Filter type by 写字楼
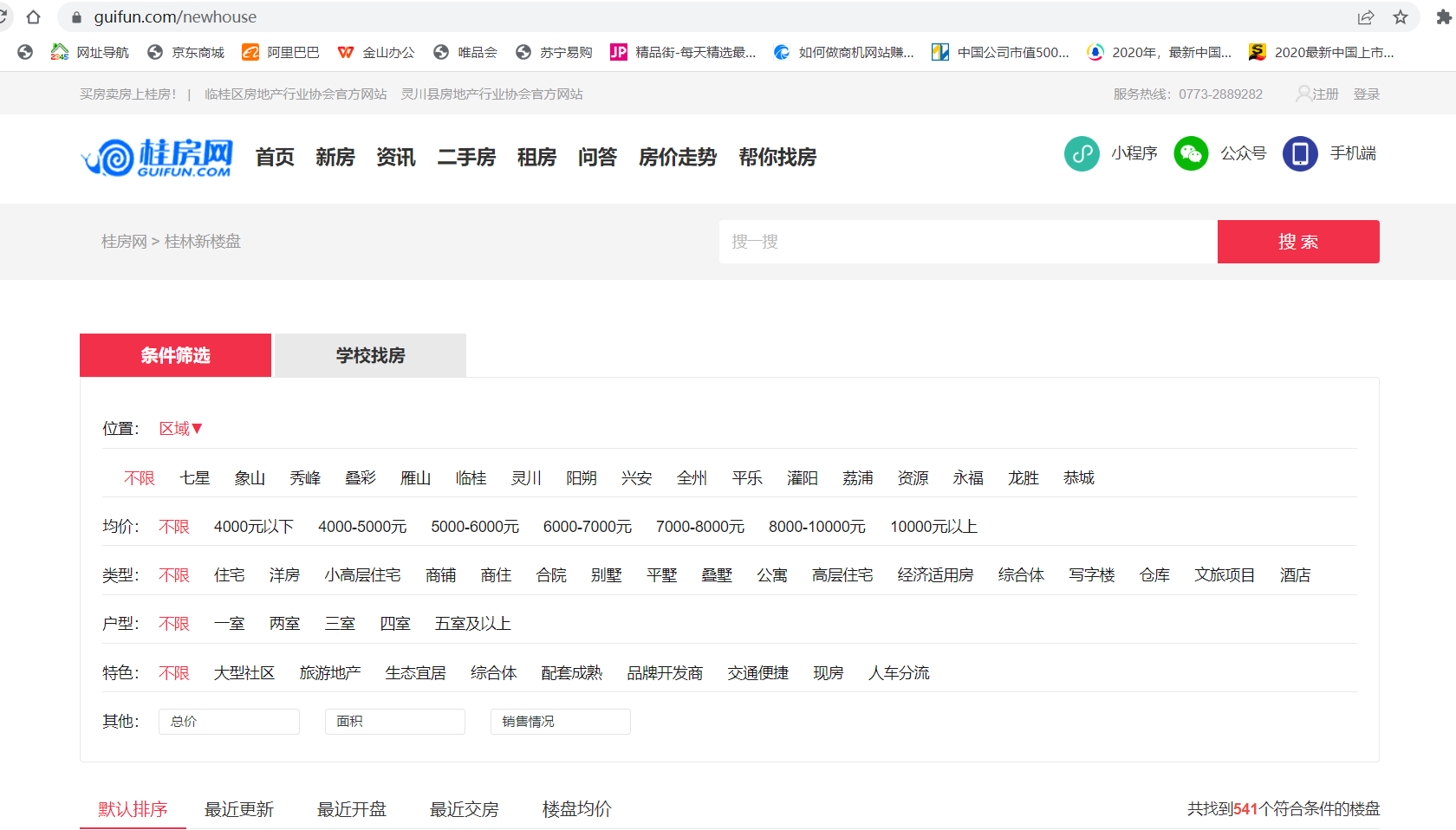Viewport: 1456px width, 830px height. pyautogui.click(x=1092, y=575)
